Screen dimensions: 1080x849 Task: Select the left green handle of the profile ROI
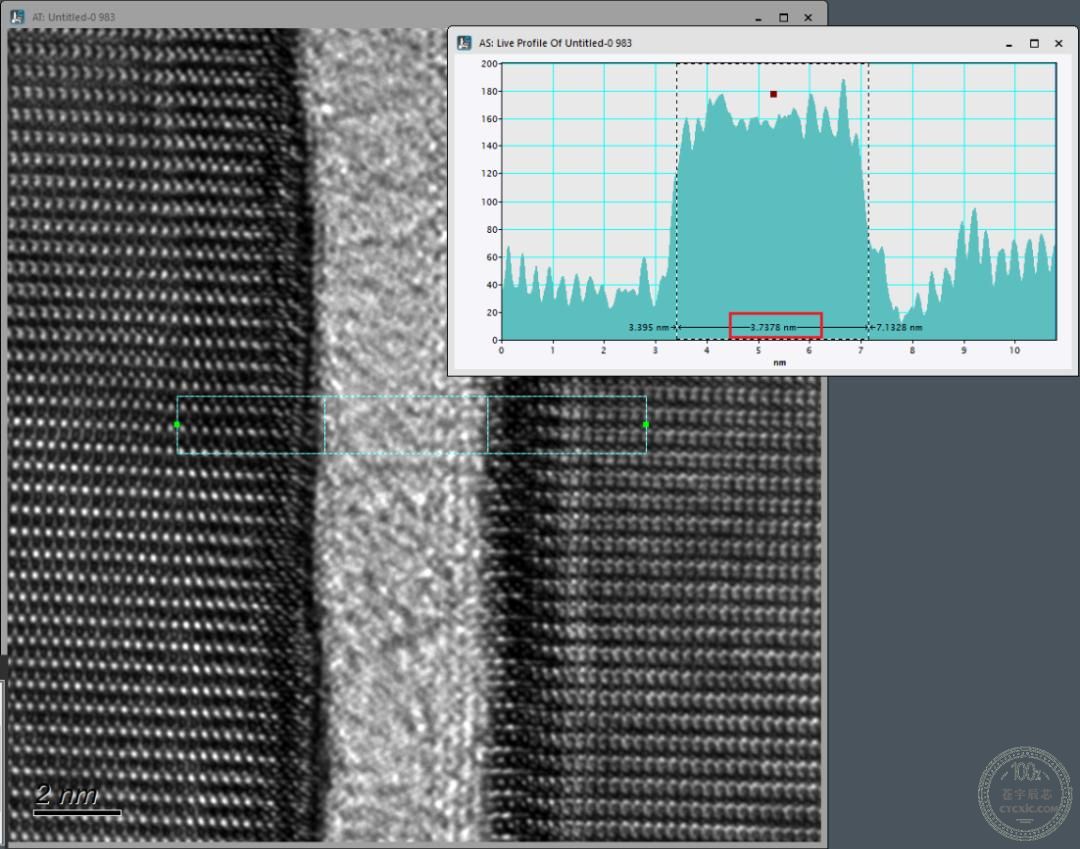pos(177,425)
